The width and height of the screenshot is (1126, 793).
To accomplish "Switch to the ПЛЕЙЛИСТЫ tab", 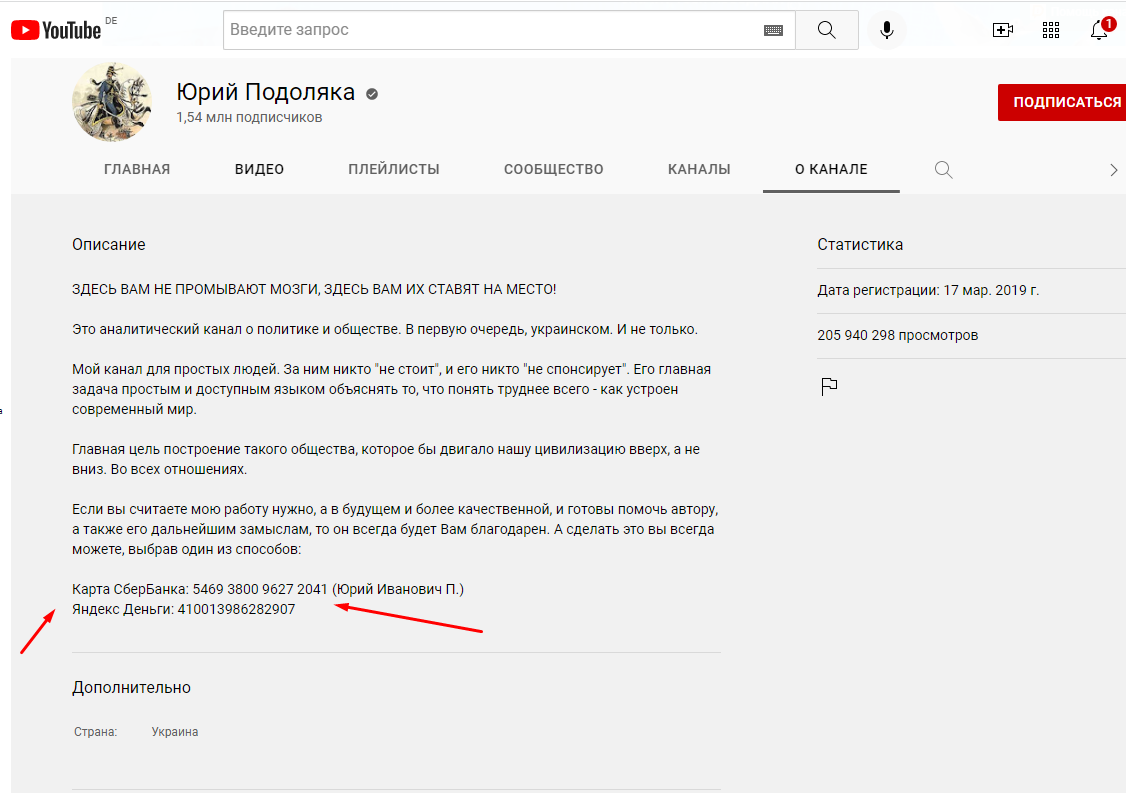I will pos(394,170).
